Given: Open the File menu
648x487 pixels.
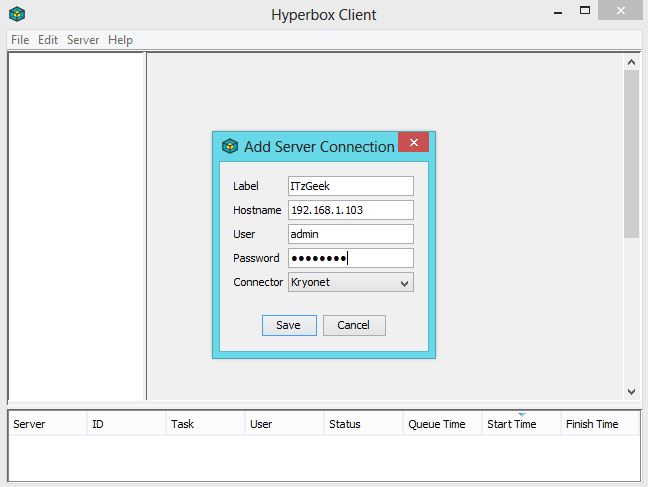Looking at the screenshot, I should 20,40.
